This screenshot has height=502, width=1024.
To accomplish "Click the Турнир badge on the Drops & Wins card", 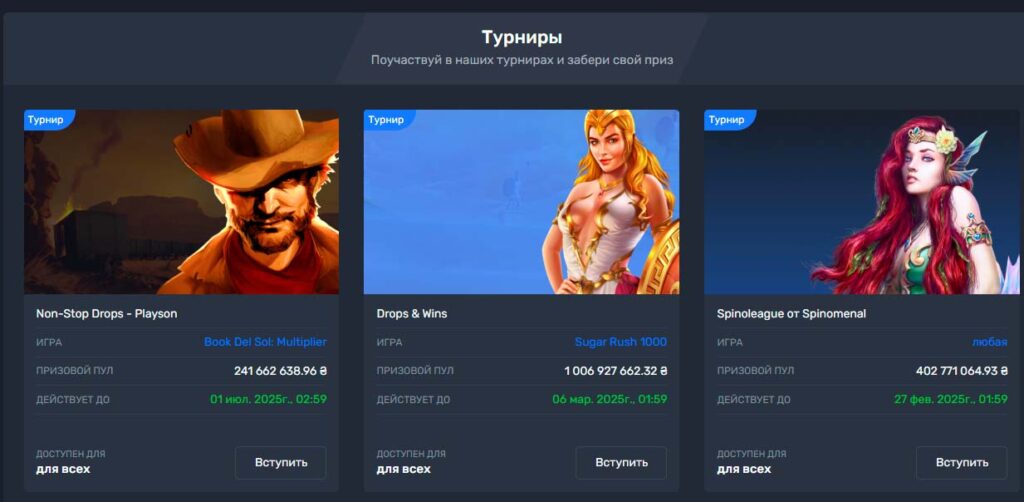I will tap(387, 120).
